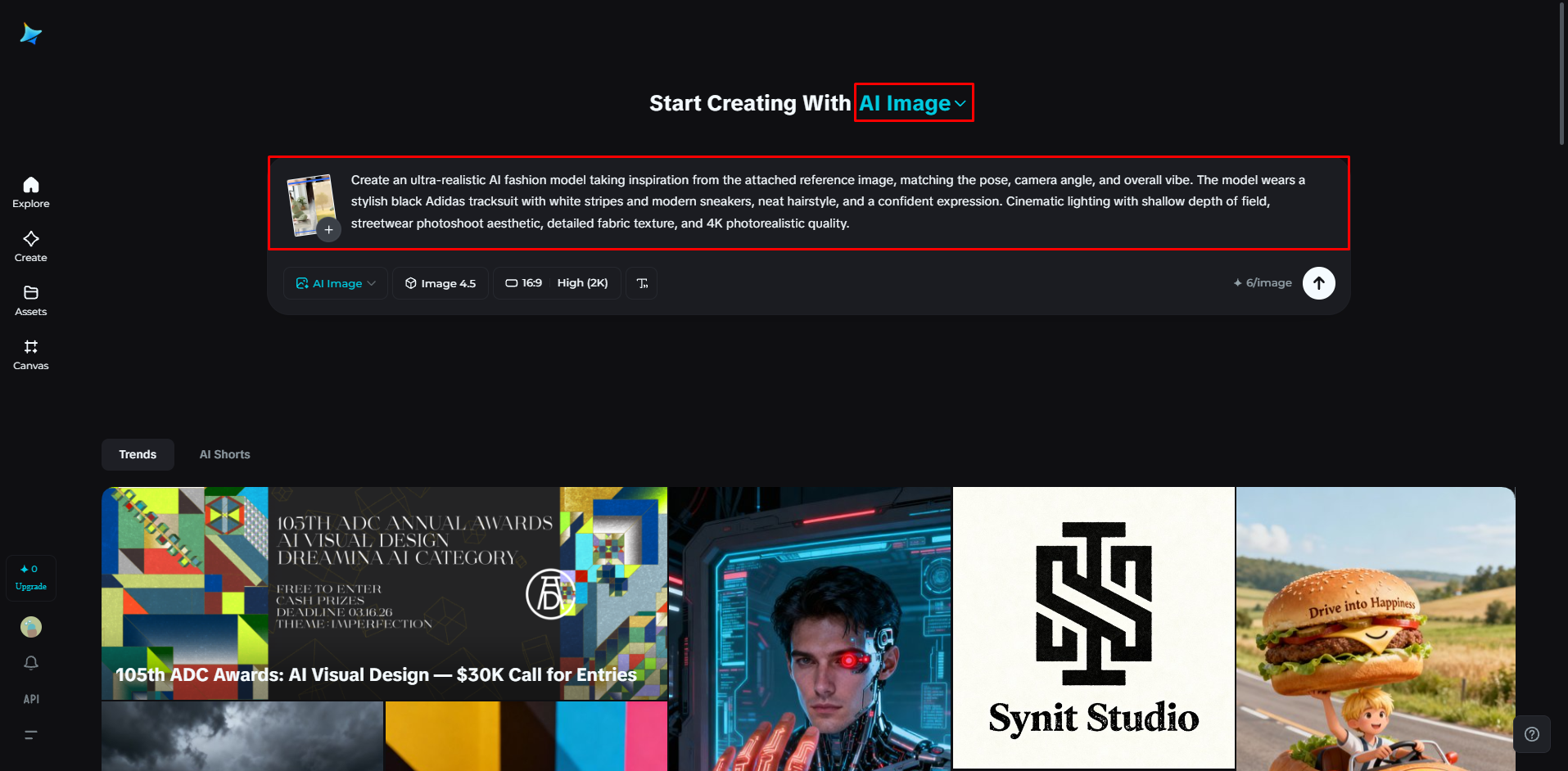Submit the prompt with the up-arrow button
This screenshot has height=771, width=1568.
pyautogui.click(x=1318, y=283)
